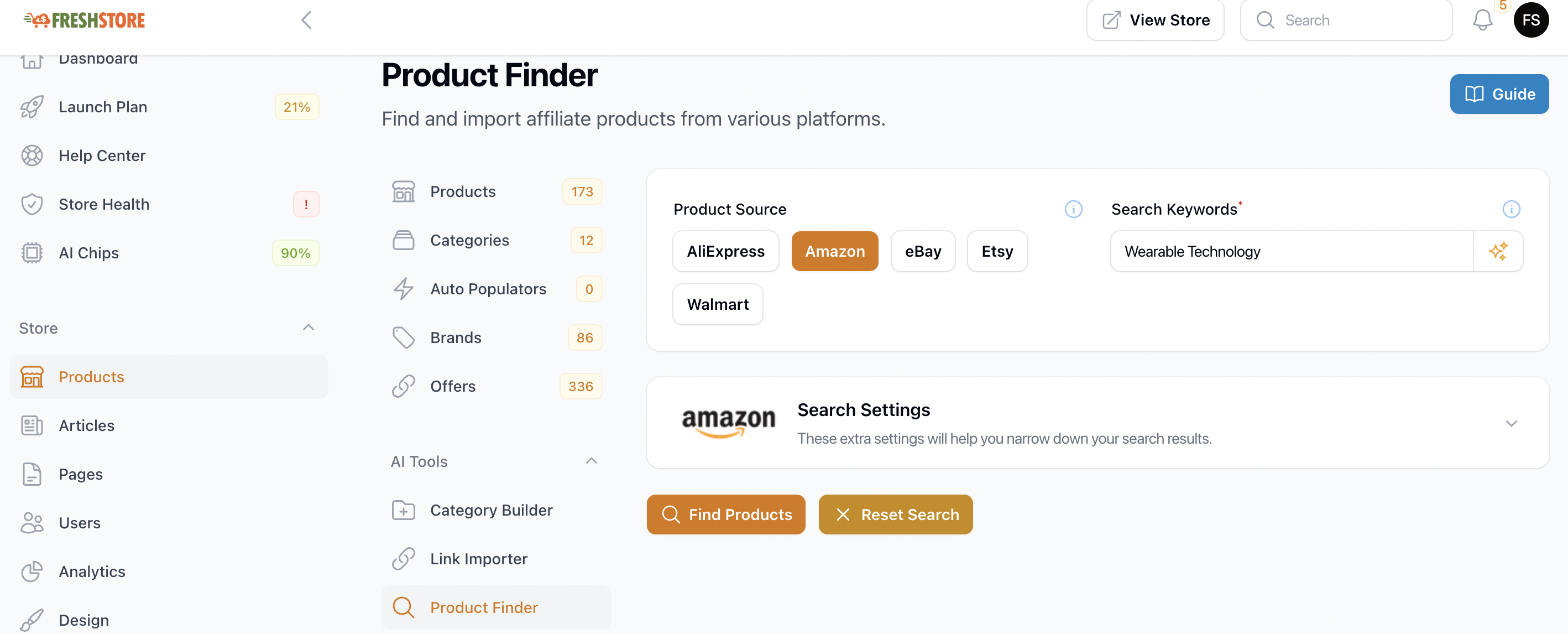Click the notification bell icon
The image size is (1568, 634).
pyautogui.click(x=1482, y=20)
